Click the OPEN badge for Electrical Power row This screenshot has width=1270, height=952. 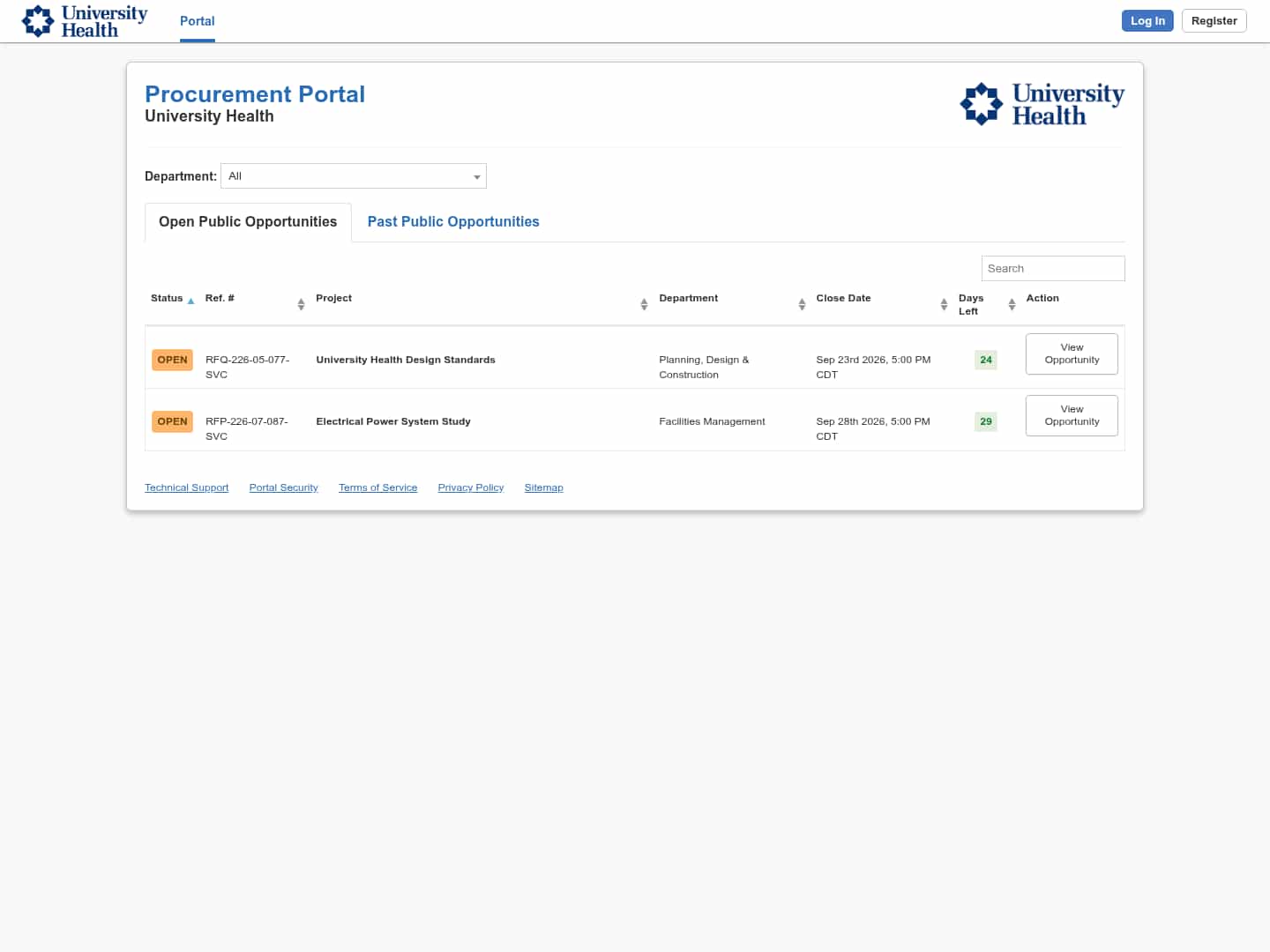click(172, 421)
